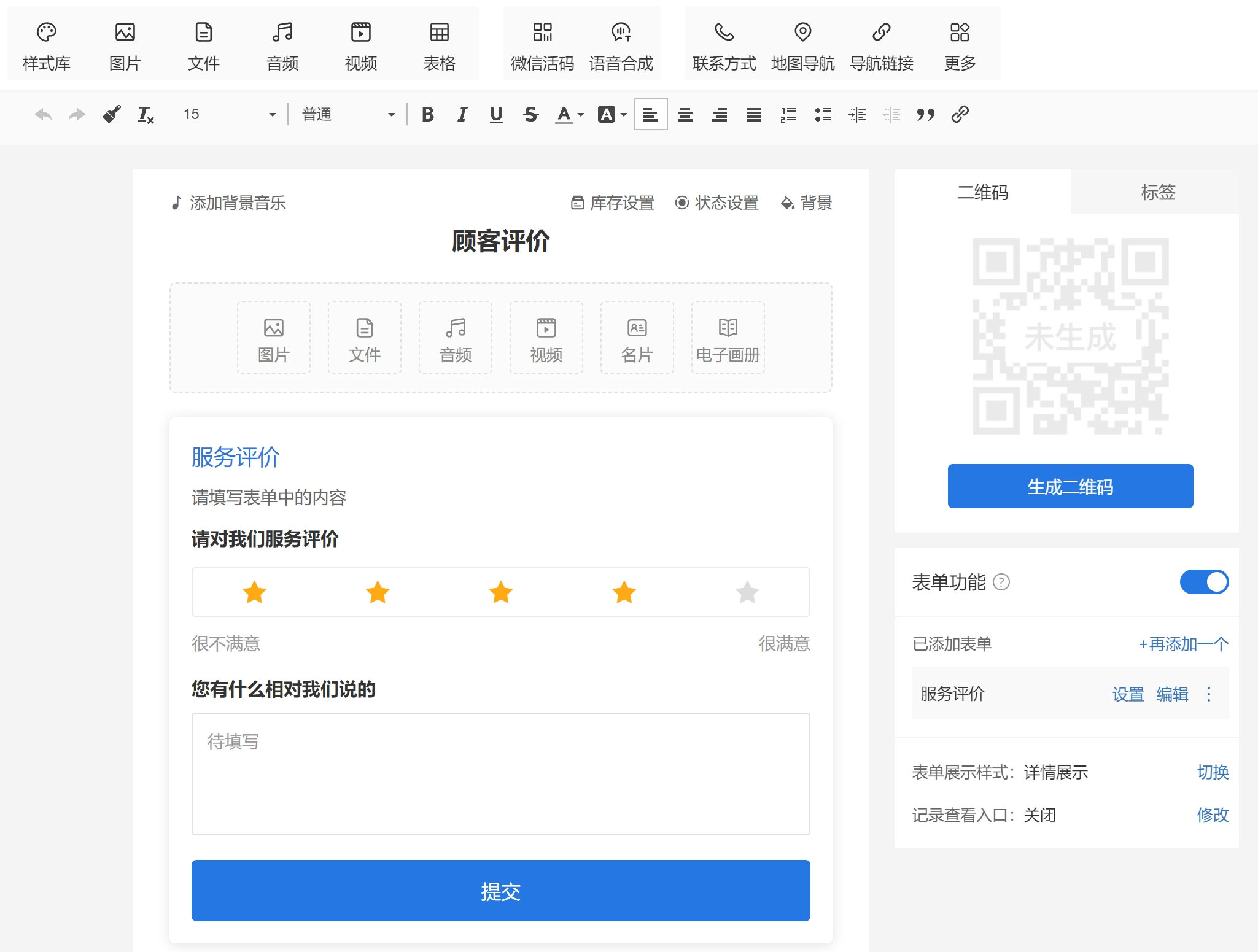Click 切换 form display style

(1213, 772)
